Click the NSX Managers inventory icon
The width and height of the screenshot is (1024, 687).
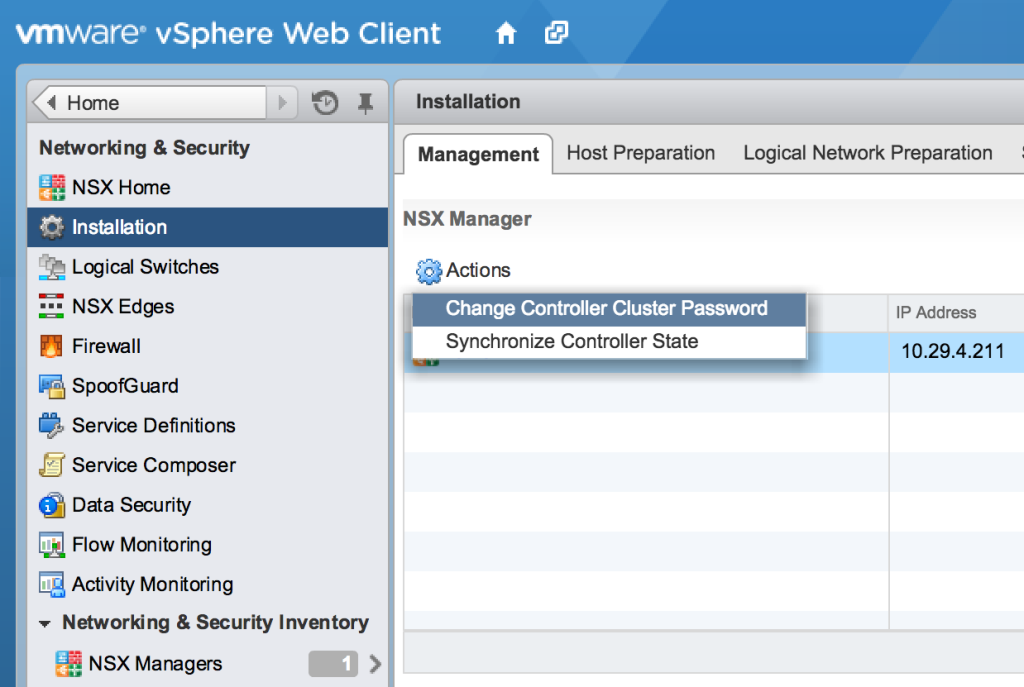pos(69,663)
